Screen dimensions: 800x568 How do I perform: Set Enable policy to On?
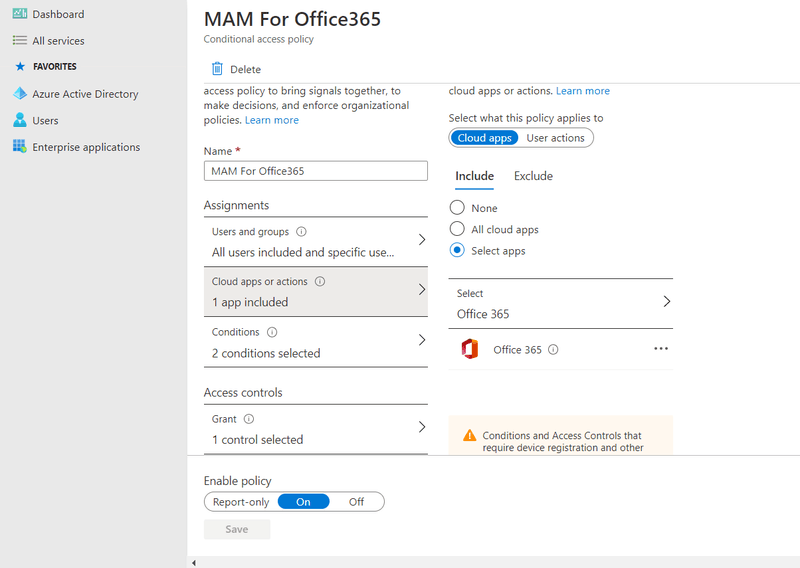[303, 502]
